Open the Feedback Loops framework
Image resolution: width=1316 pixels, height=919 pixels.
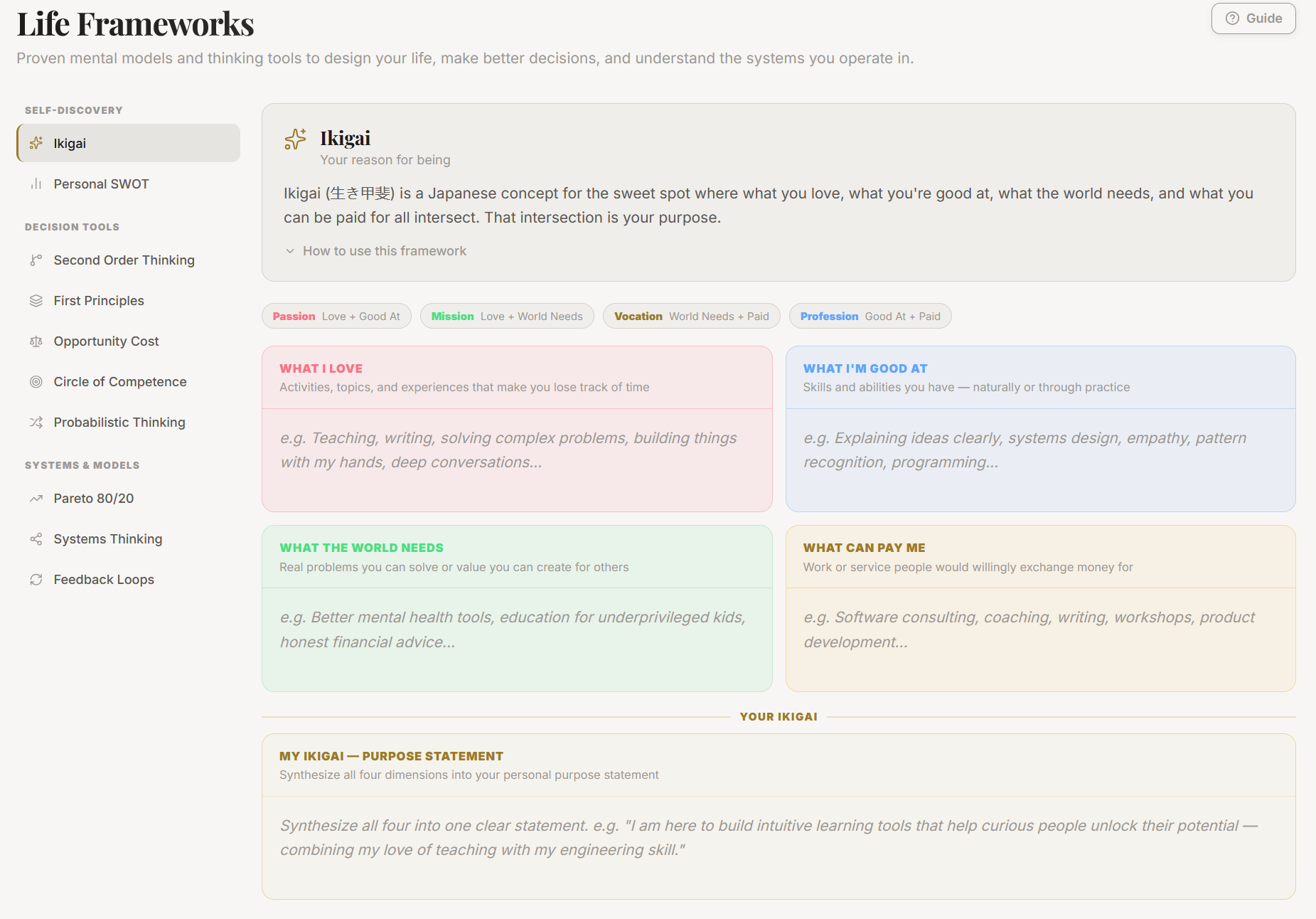129,579
